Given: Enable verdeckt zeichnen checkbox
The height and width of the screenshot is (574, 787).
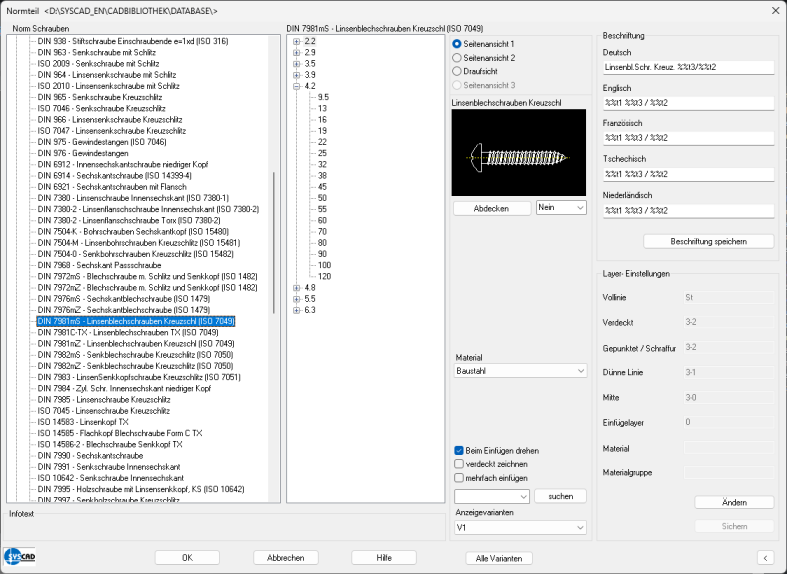Looking at the screenshot, I should coord(459,464).
